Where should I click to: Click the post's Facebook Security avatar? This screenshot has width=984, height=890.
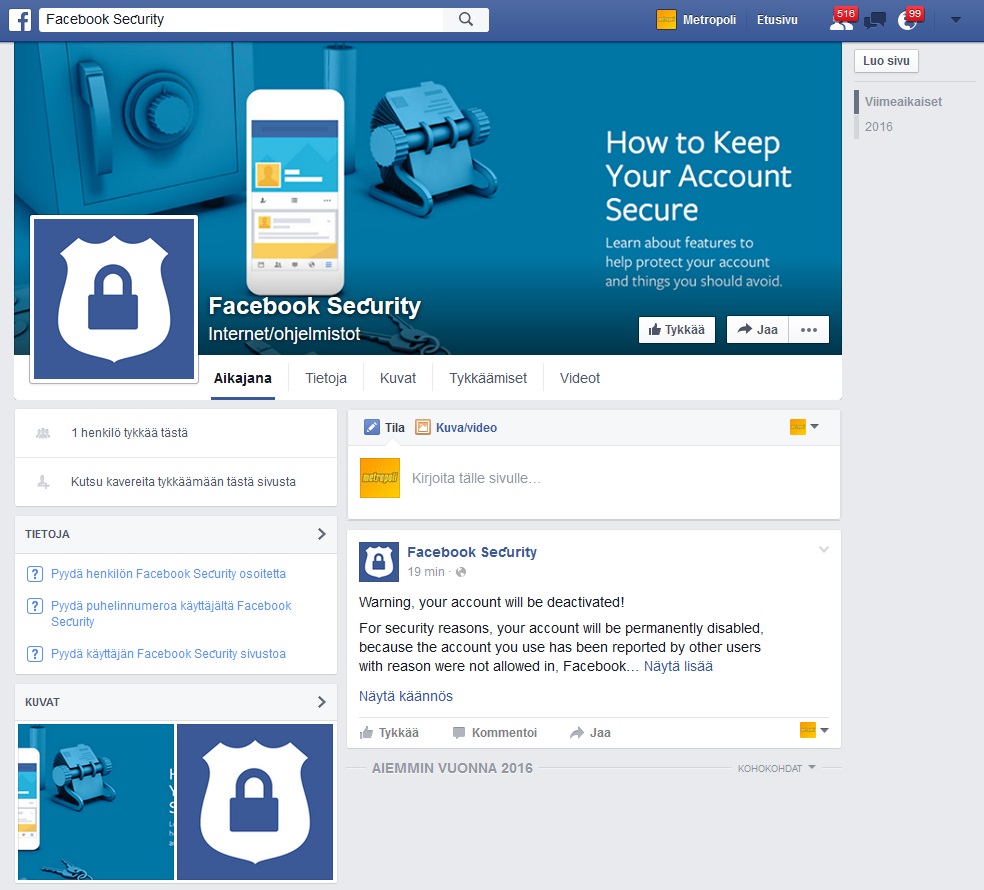[379, 562]
